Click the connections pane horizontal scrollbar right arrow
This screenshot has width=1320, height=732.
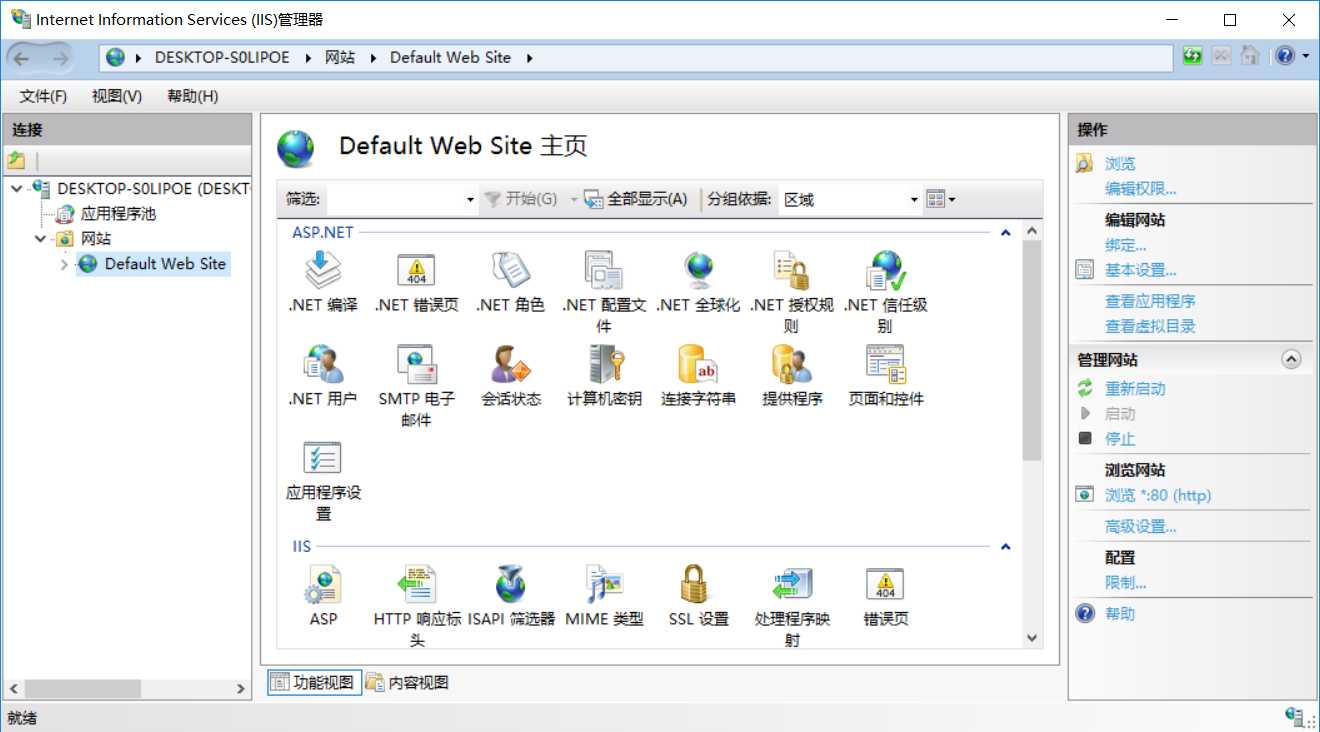[241, 689]
